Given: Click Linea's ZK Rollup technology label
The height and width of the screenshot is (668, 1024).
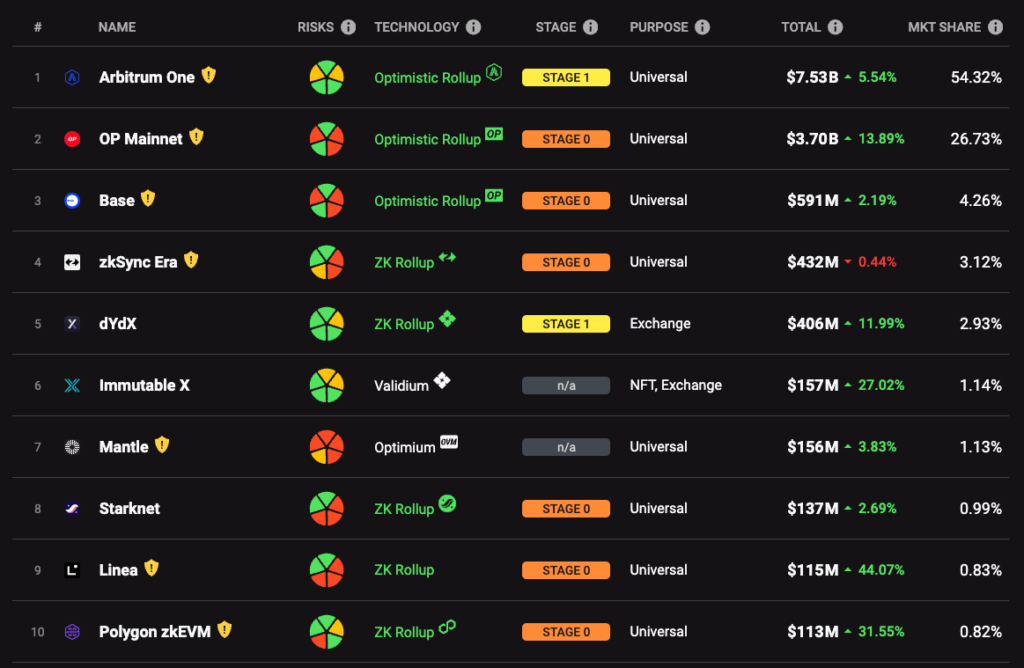Looking at the screenshot, I should tap(404, 570).
